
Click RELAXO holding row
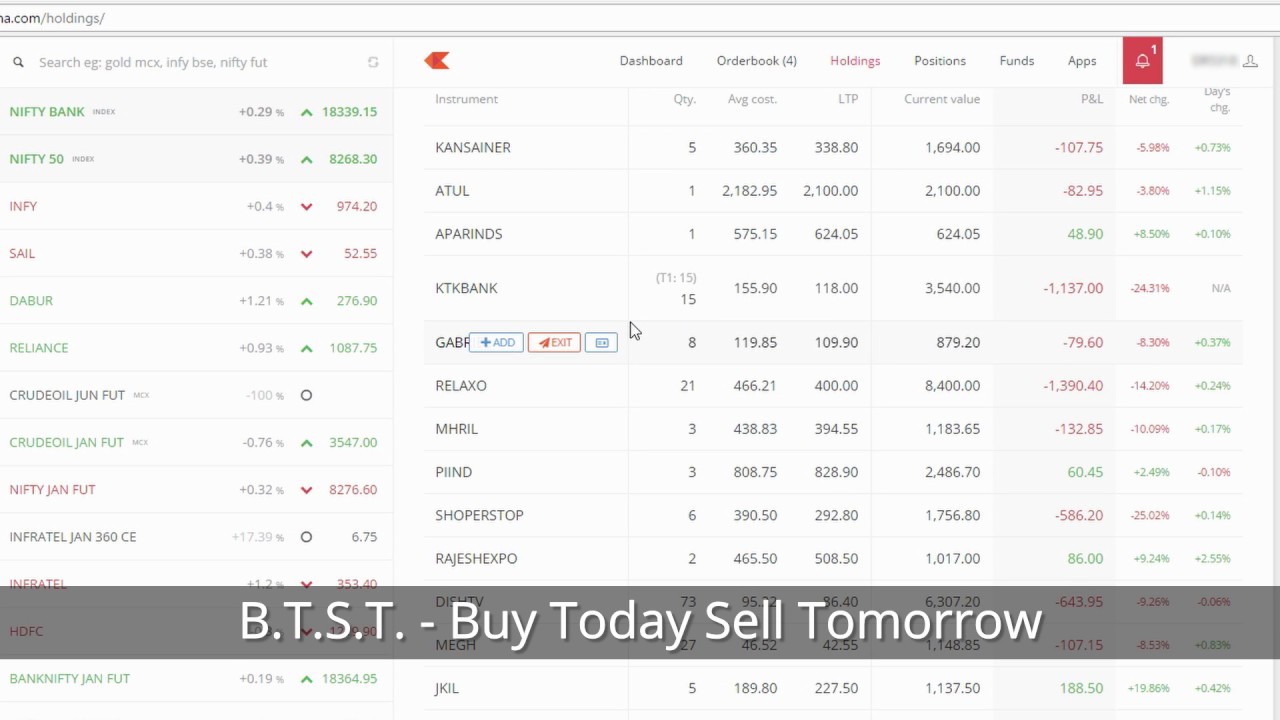click(x=832, y=385)
